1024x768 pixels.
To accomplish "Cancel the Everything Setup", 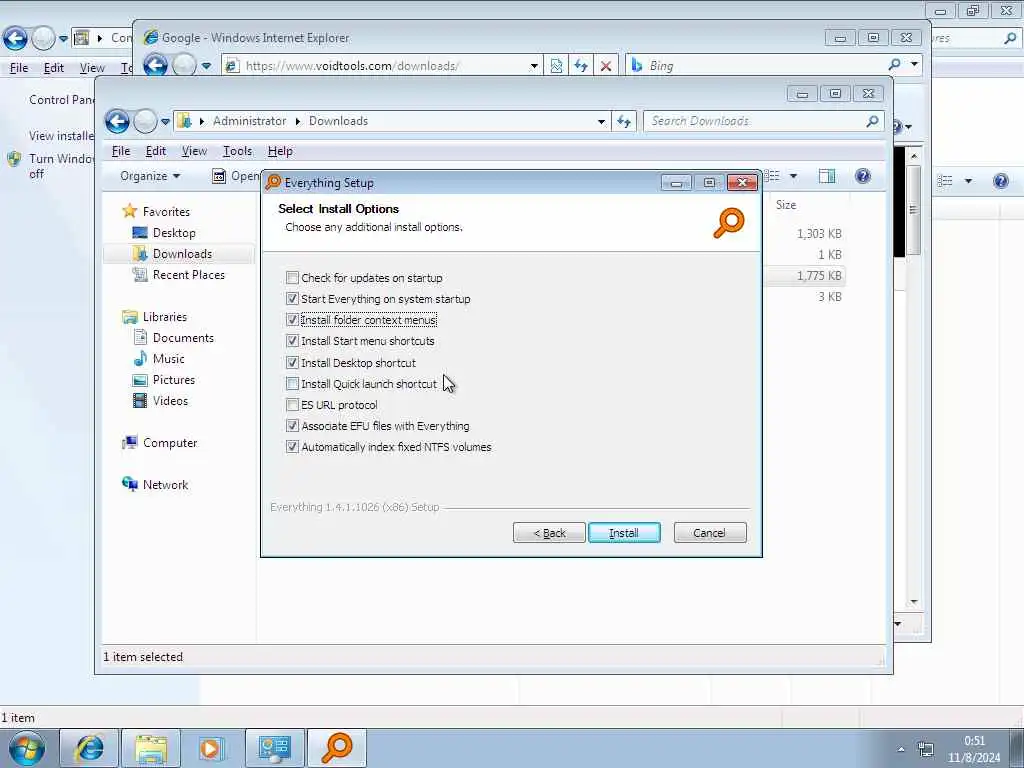I will pos(709,533).
